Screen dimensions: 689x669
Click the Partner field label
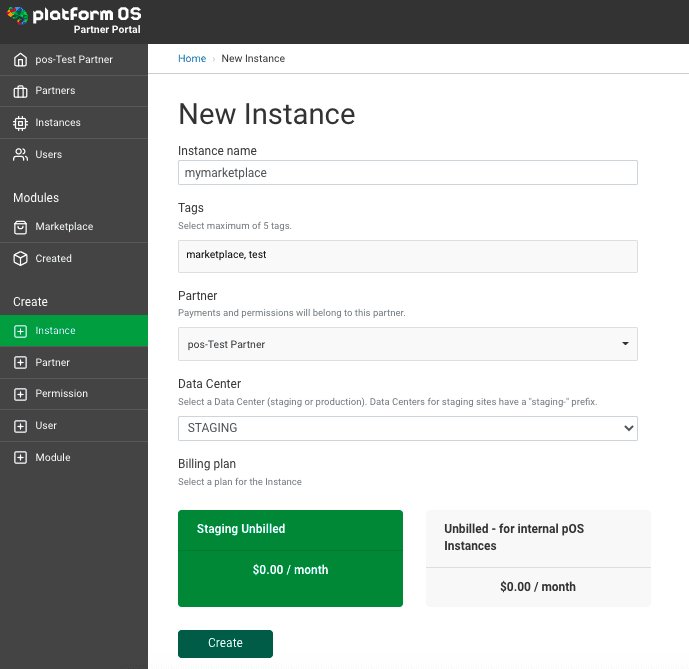click(198, 296)
